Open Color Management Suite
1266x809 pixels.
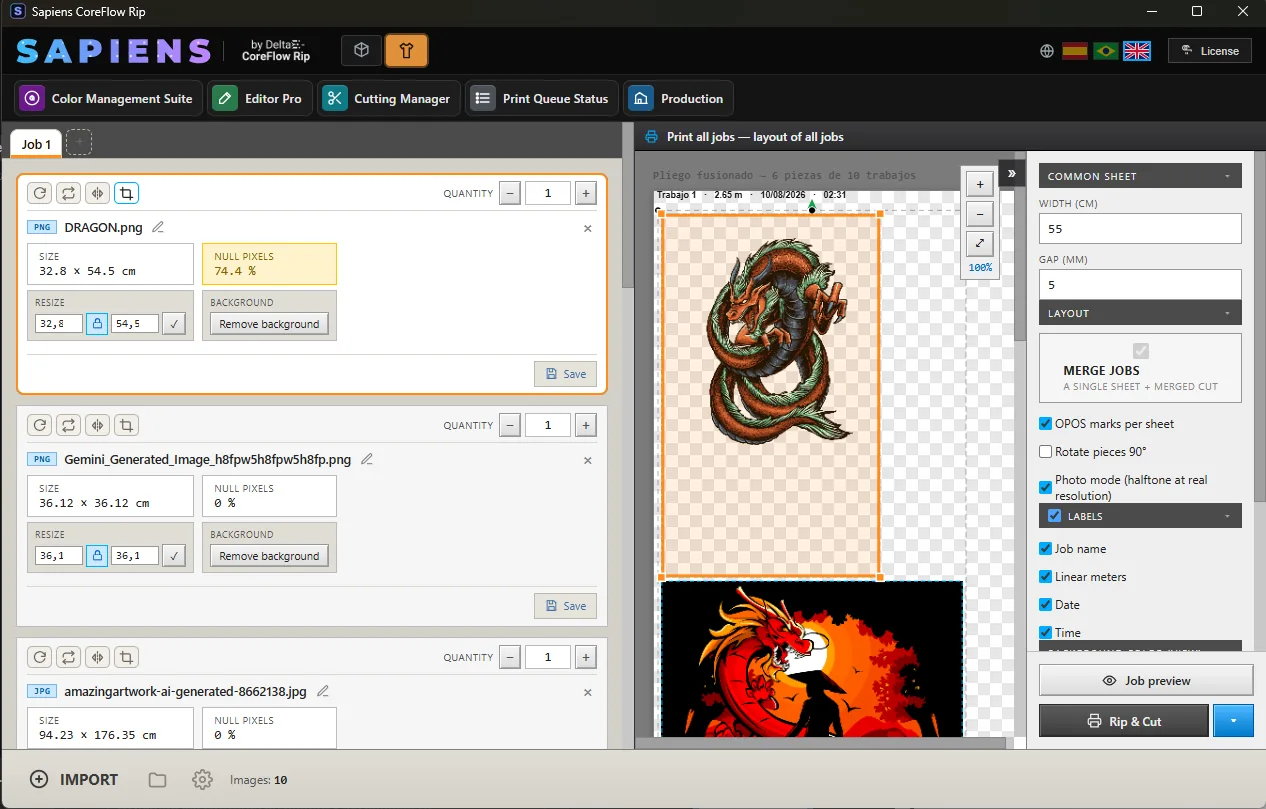pos(108,99)
